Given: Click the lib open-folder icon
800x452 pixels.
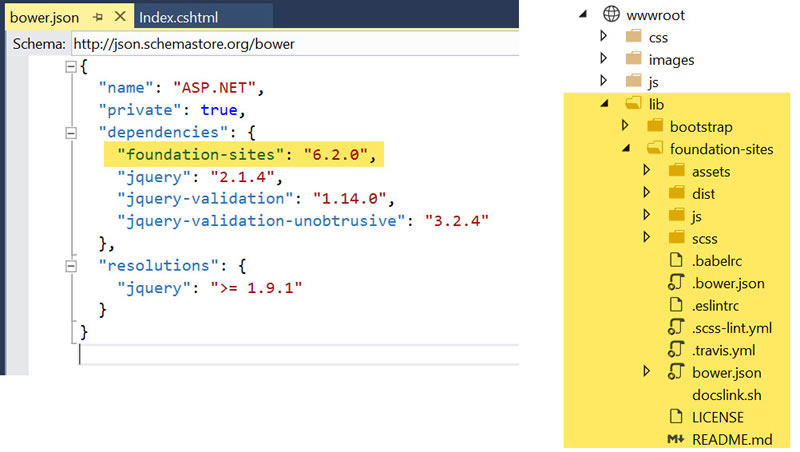Looking at the screenshot, I should 634,104.
